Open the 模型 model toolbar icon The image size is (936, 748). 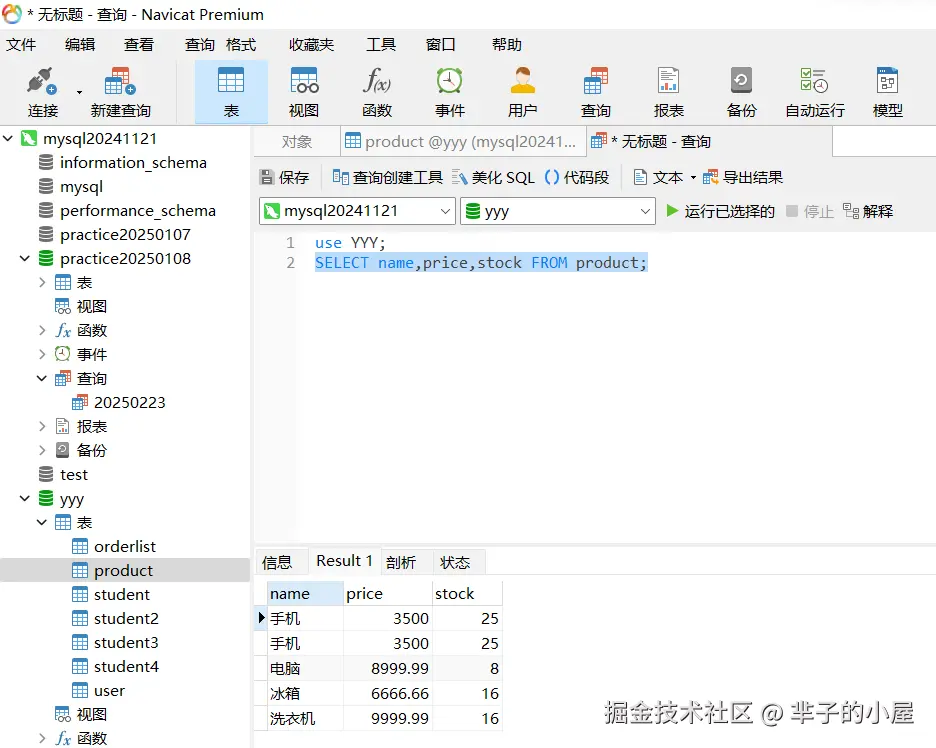point(888,92)
